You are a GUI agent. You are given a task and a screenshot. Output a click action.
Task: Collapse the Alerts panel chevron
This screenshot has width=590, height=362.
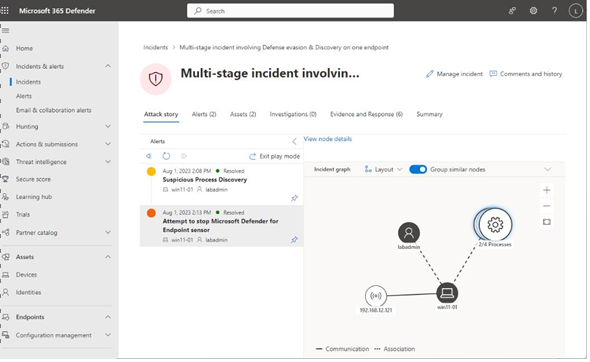pos(294,141)
